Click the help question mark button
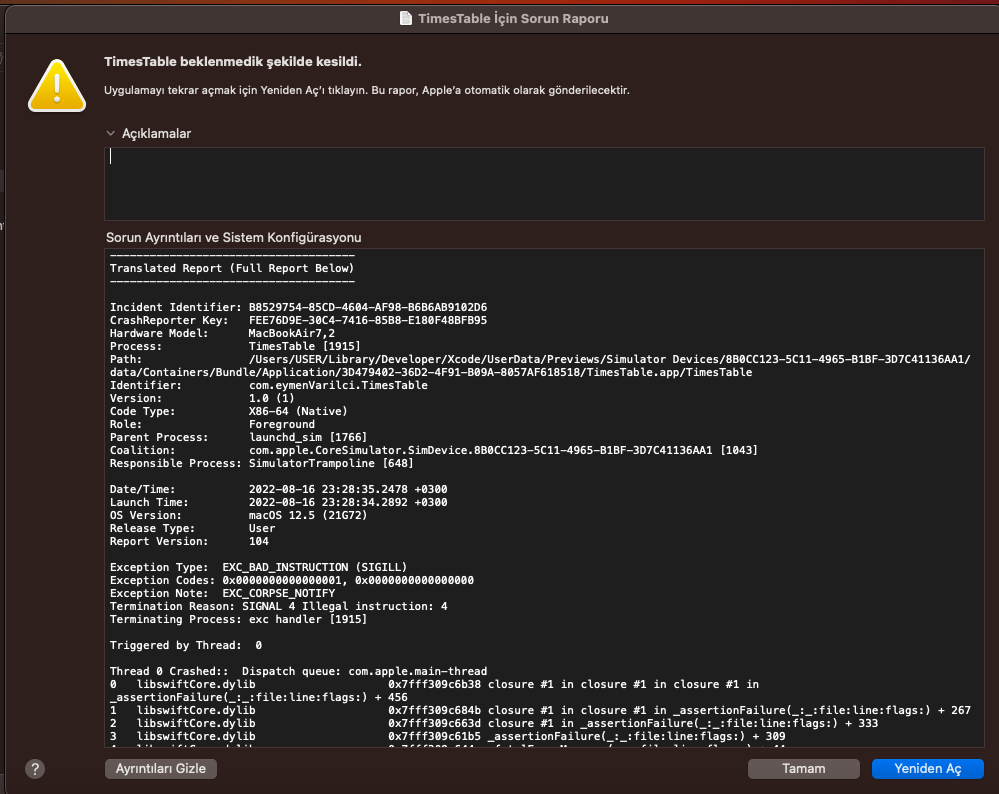 tap(35, 768)
